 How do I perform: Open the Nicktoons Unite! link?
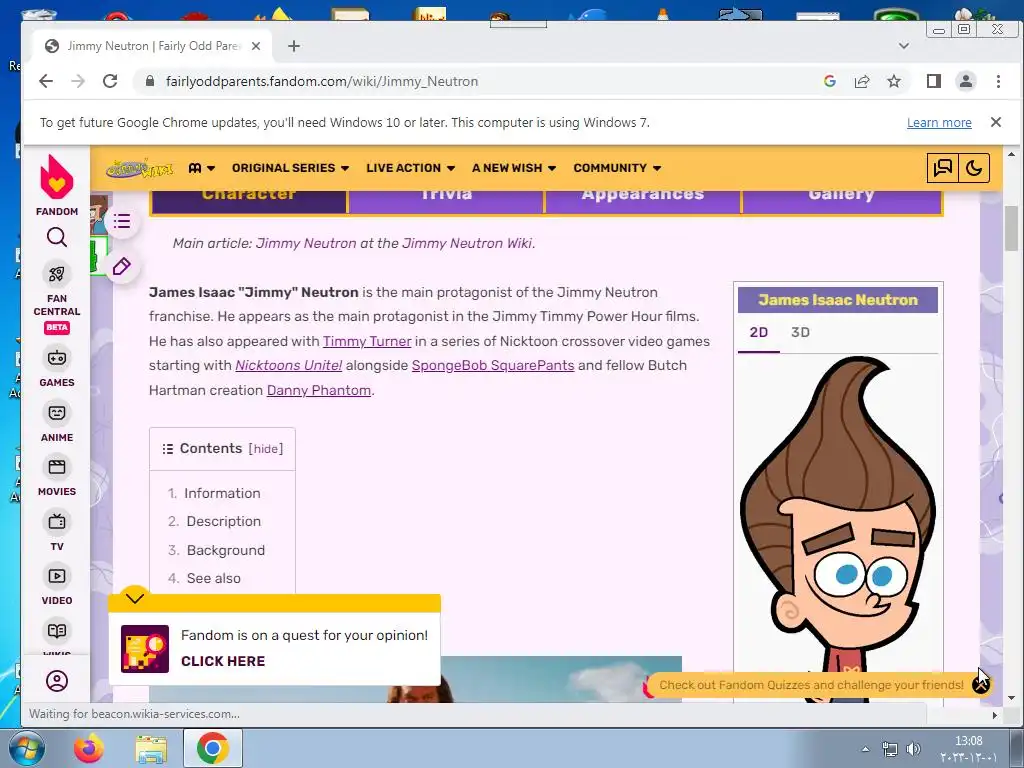pos(289,365)
